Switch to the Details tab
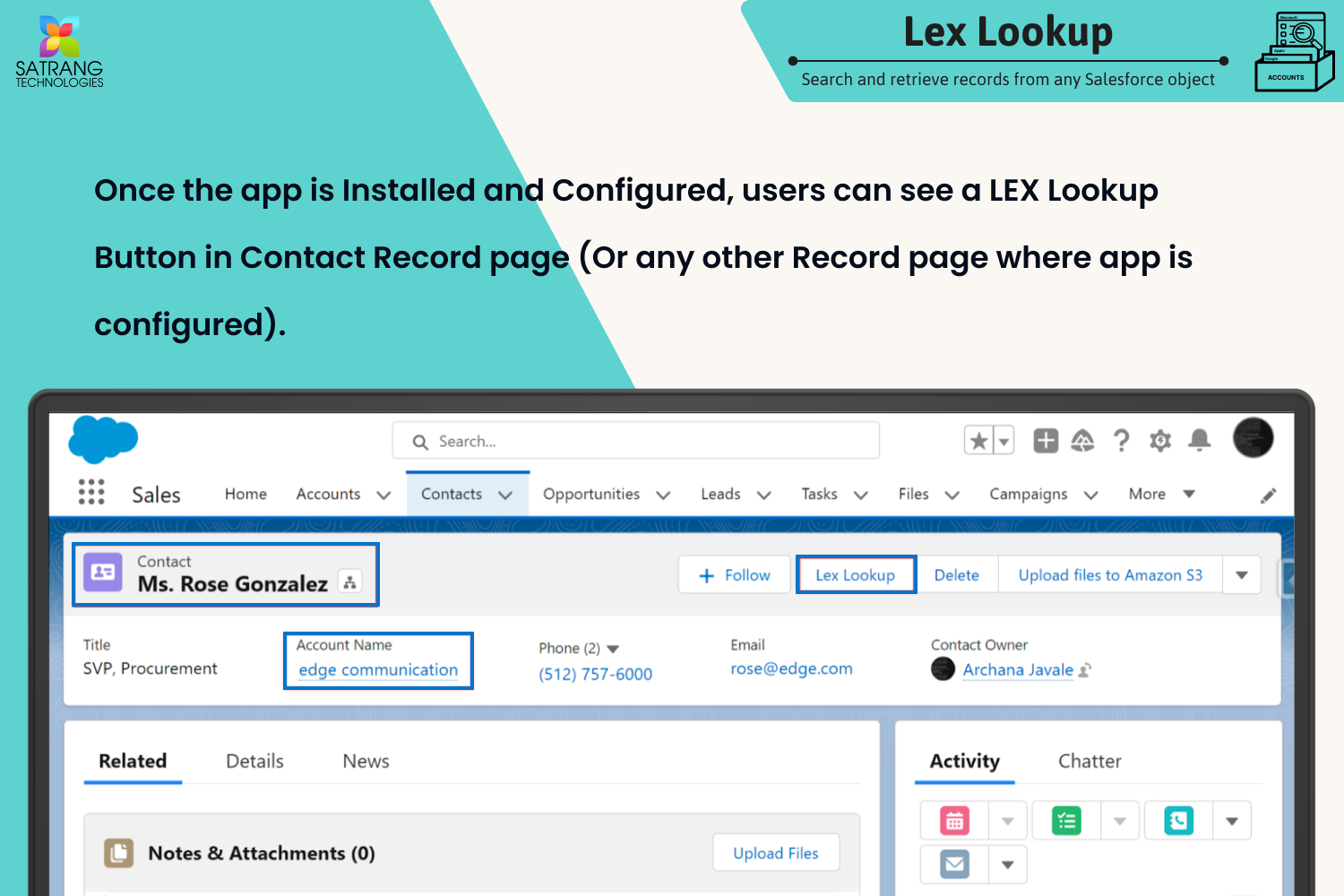The width and height of the screenshot is (1344, 896). pyautogui.click(x=254, y=761)
